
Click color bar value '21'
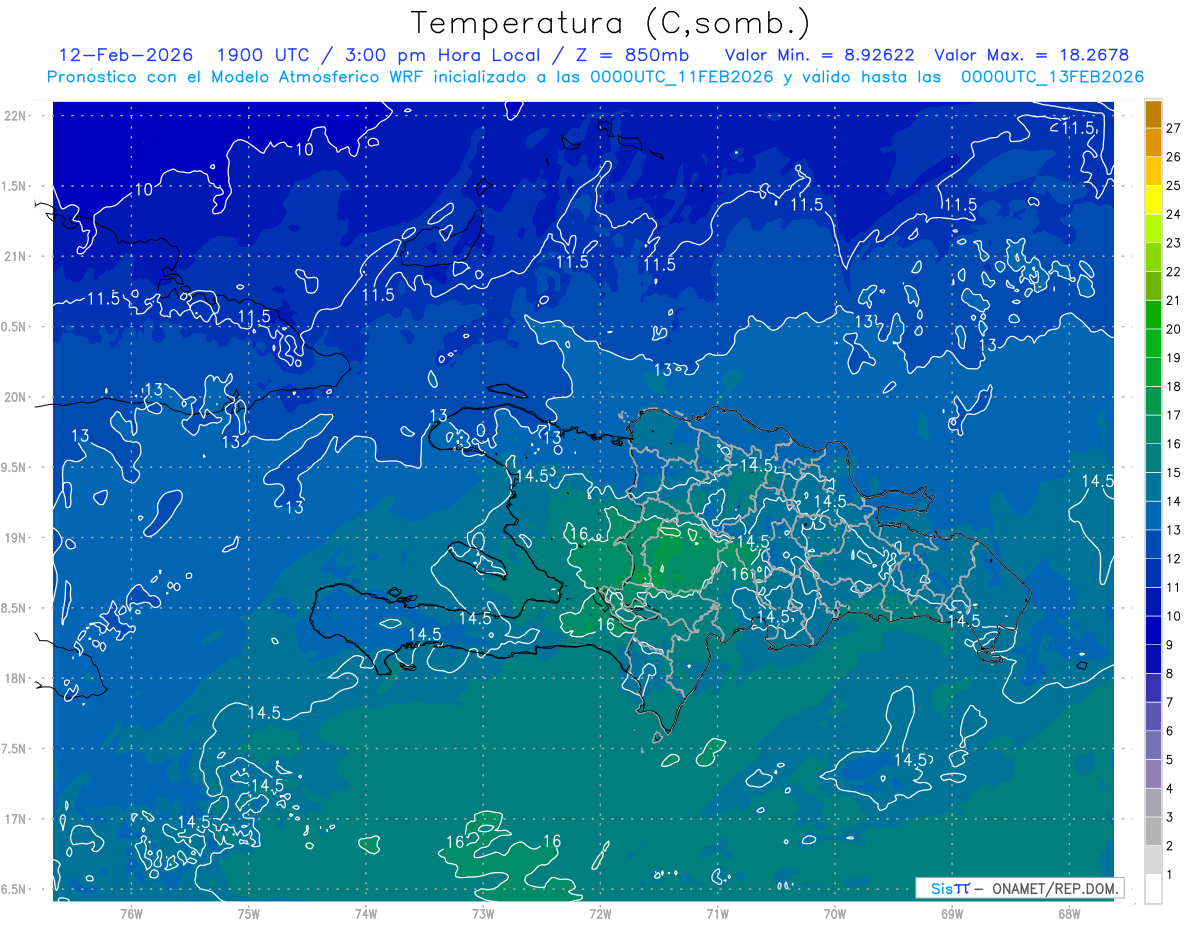coord(1173,300)
